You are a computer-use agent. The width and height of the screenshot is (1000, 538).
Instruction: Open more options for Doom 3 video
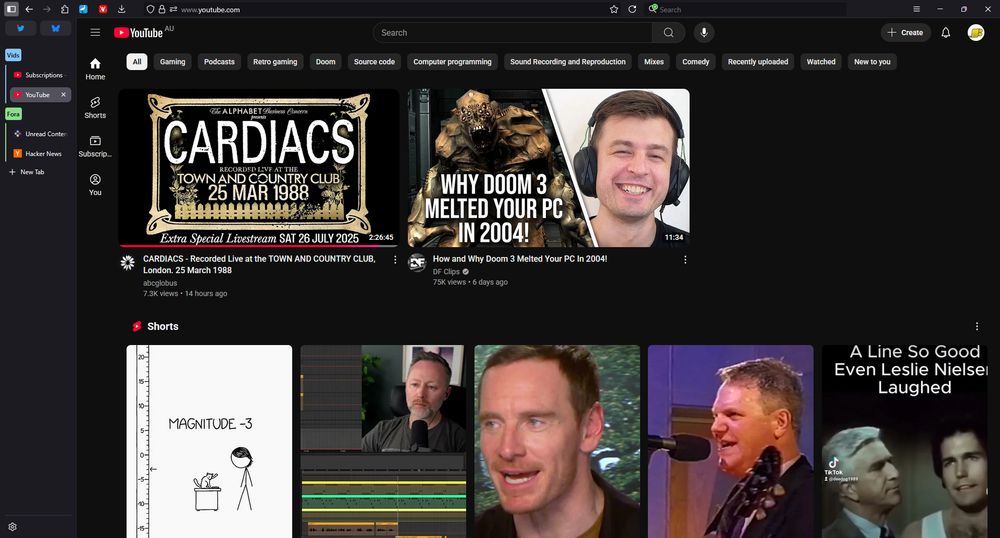pyautogui.click(x=685, y=259)
